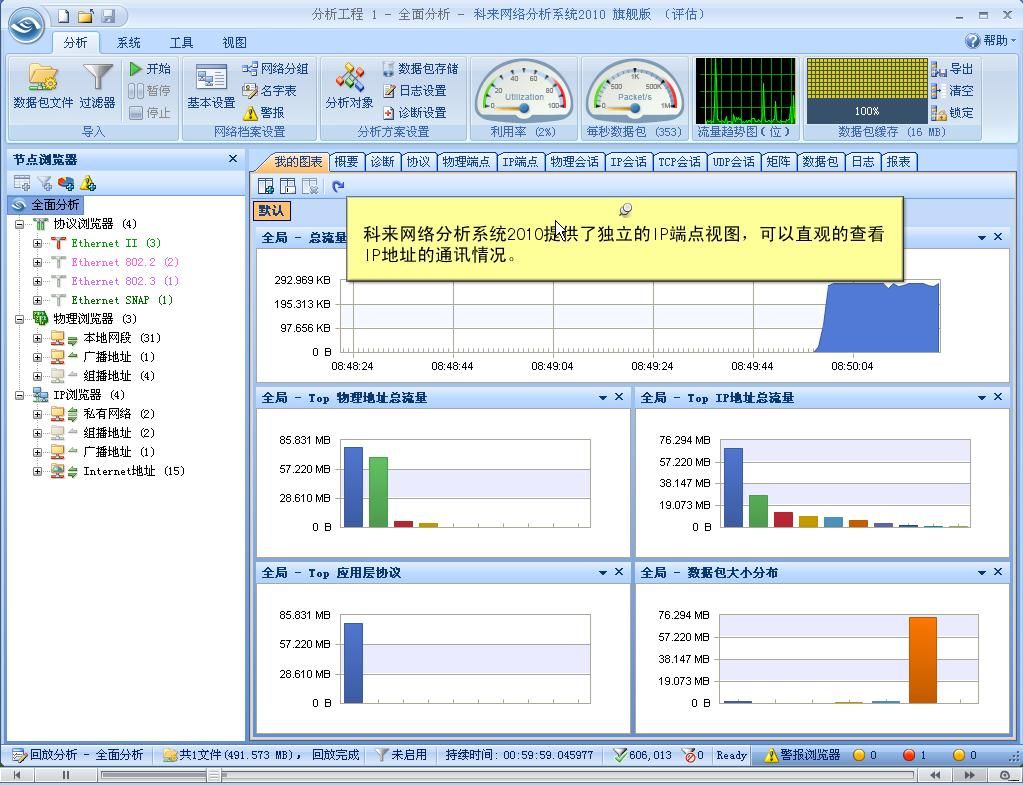The width and height of the screenshot is (1023, 785).
Task: Expand the Internet地址 tree node
Action: pos(37,471)
